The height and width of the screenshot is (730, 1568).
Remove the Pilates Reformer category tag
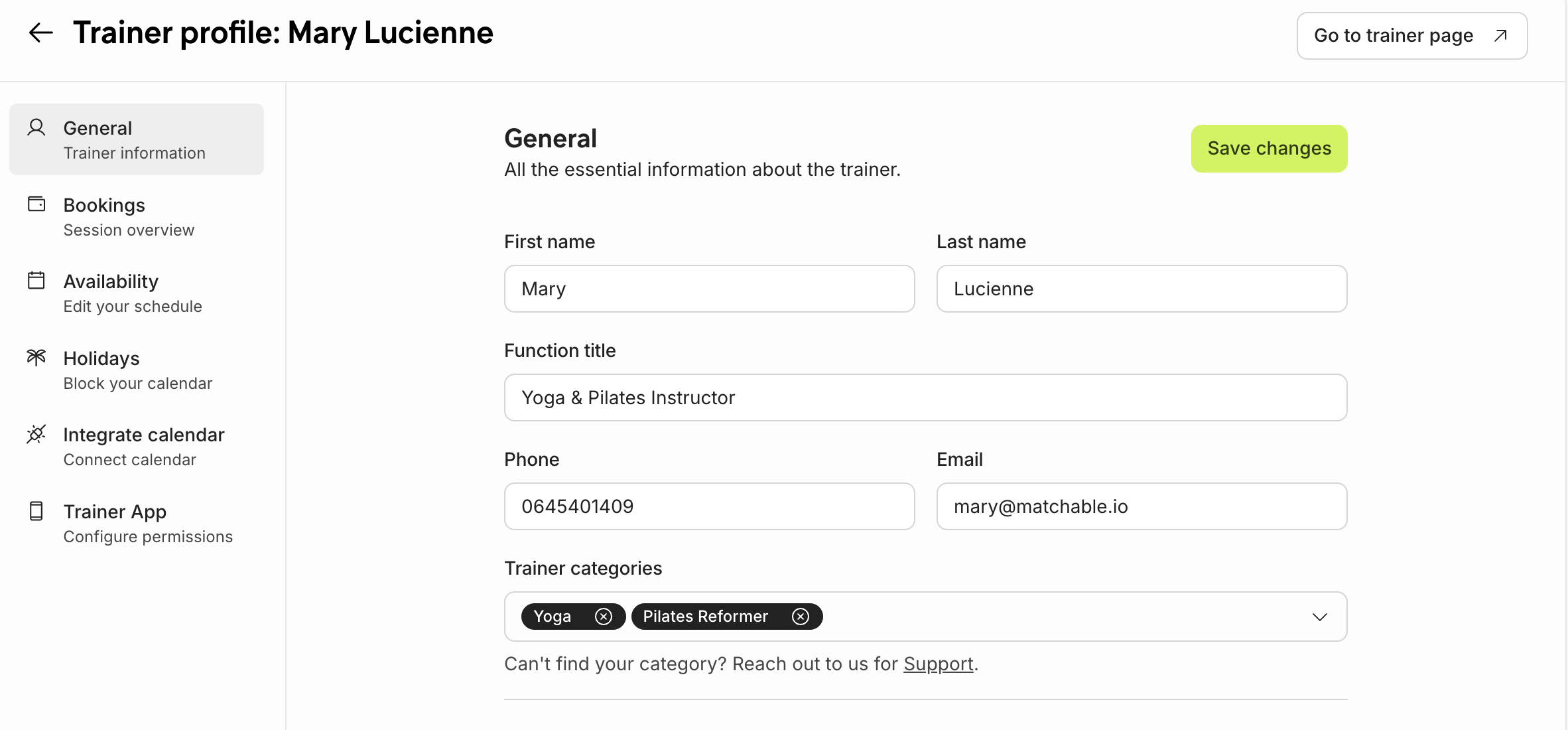801,617
